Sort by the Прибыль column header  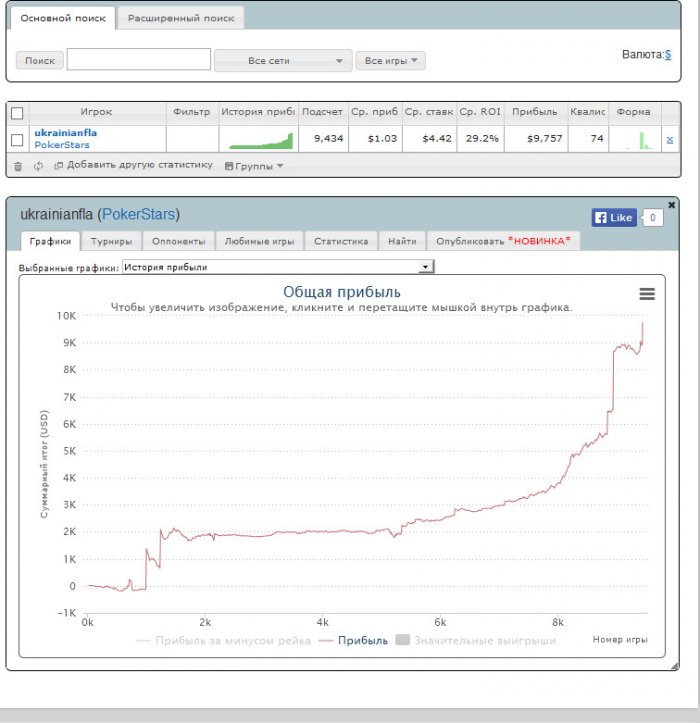pos(535,112)
